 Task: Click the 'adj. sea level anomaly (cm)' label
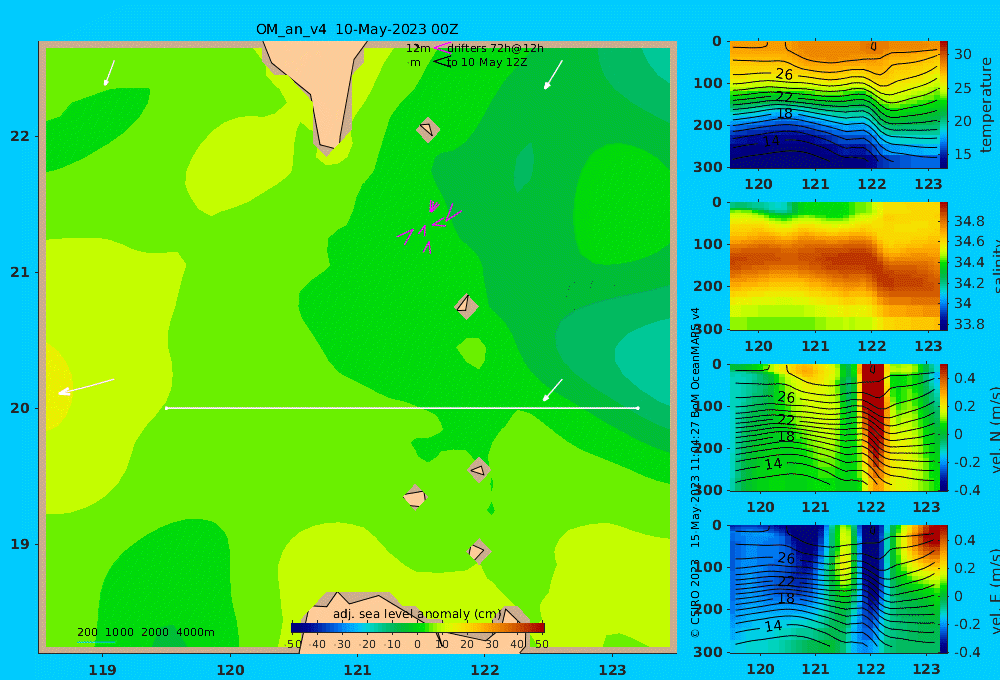[417, 614]
